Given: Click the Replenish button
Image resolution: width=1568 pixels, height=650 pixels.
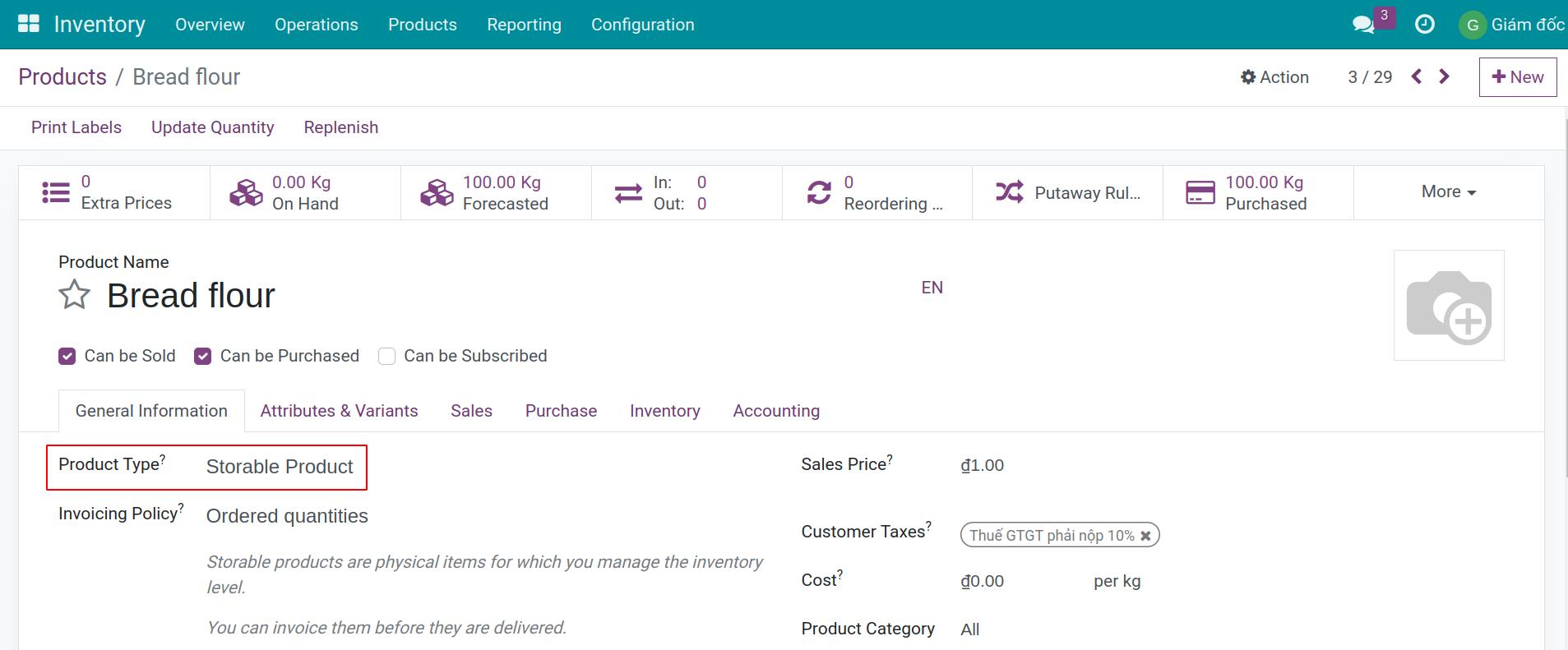Looking at the screenshot, I should pyautogui.click(x=341, y=127).
